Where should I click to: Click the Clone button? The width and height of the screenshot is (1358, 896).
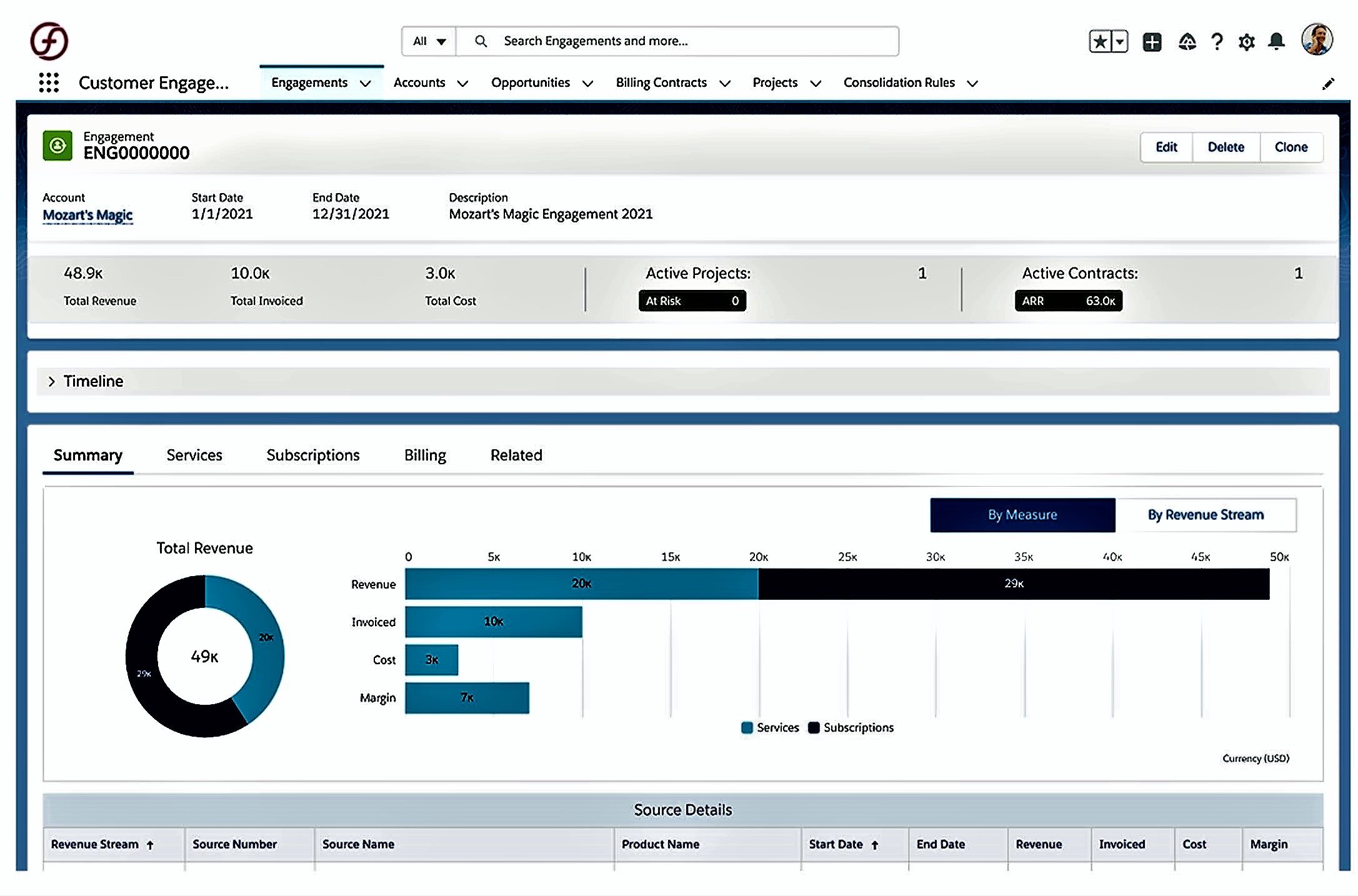click(1291, 147)
